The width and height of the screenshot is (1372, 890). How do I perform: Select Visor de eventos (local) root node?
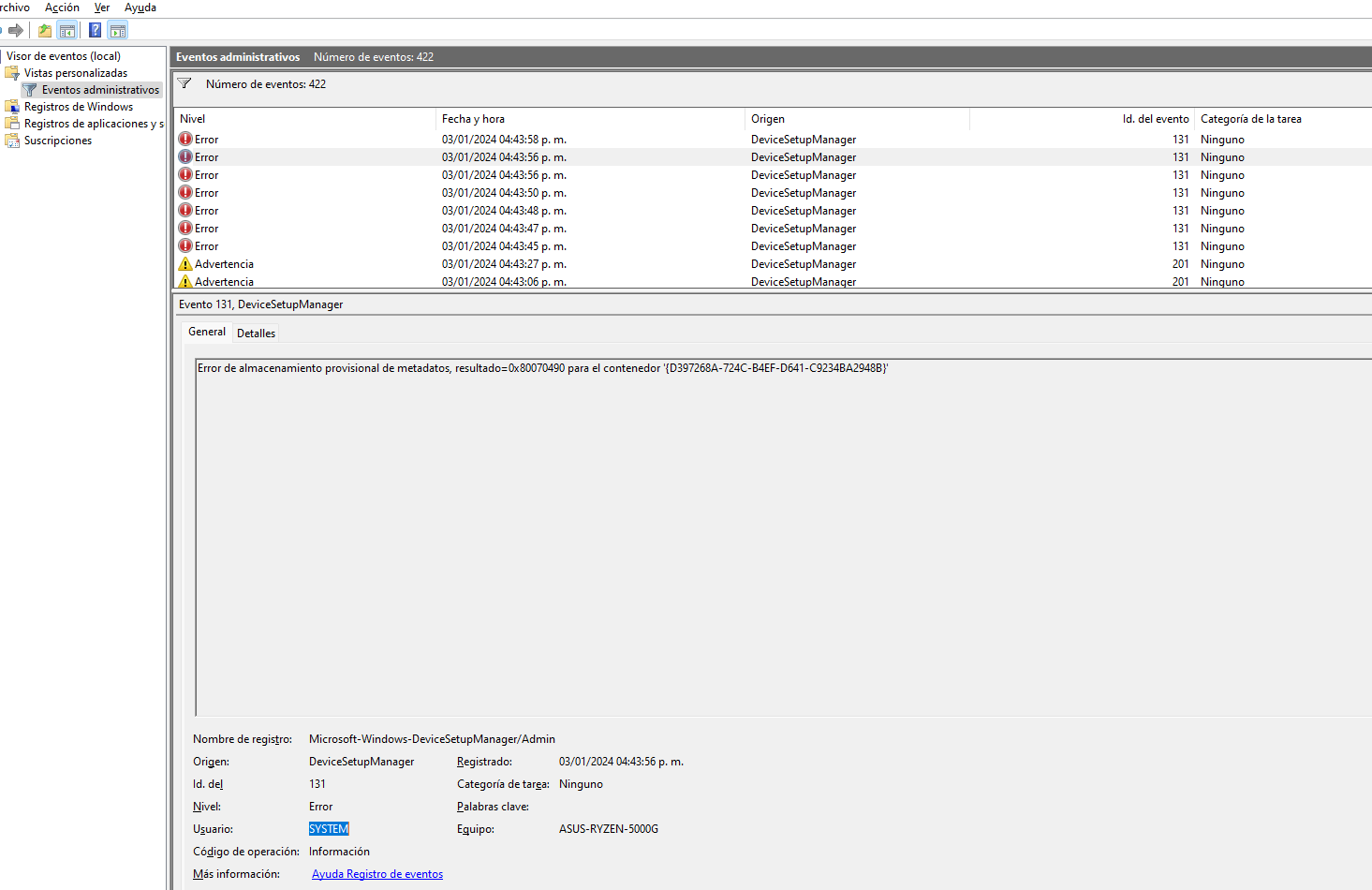tap(64, 55)
